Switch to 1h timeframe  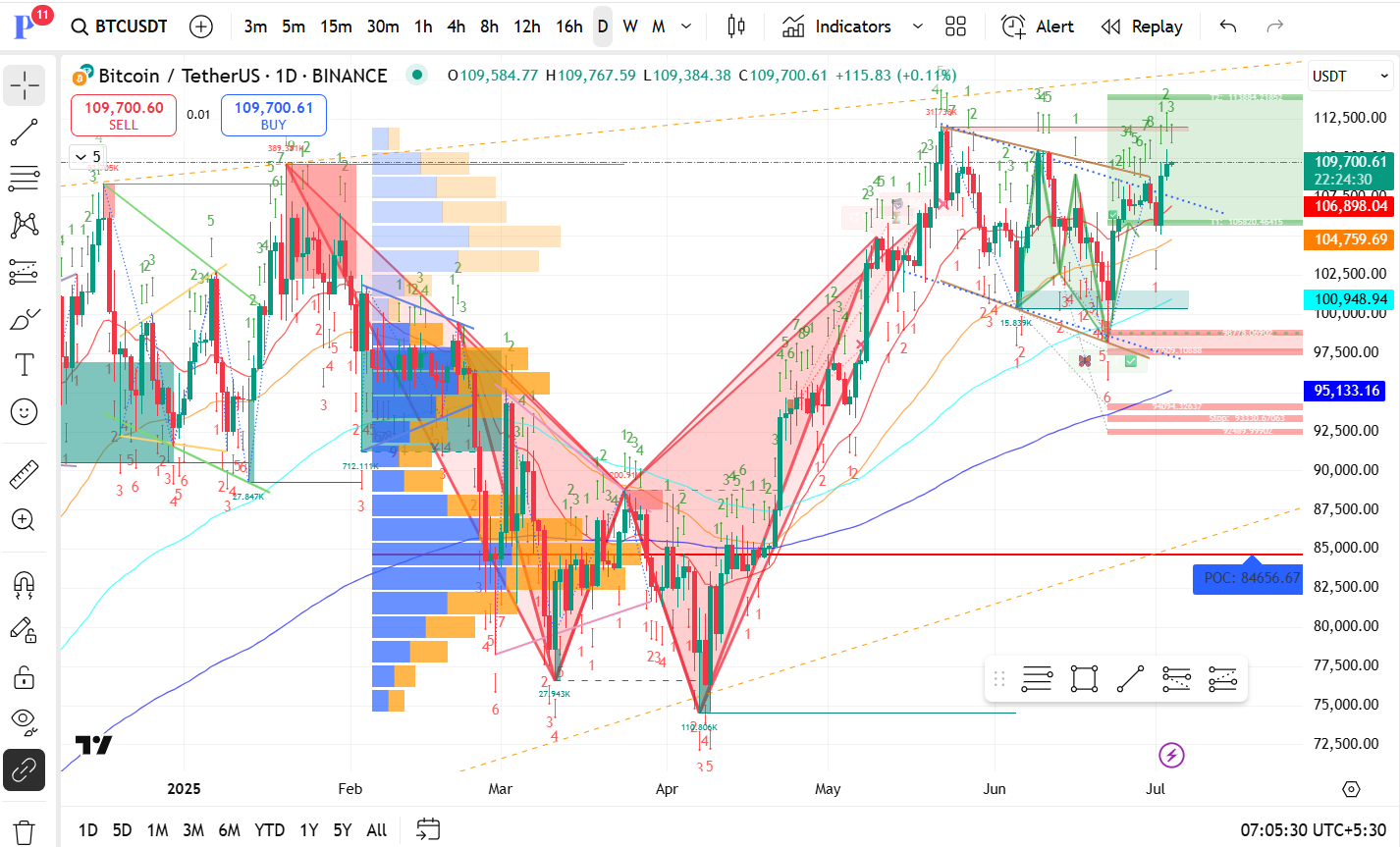tap(423, 26)
